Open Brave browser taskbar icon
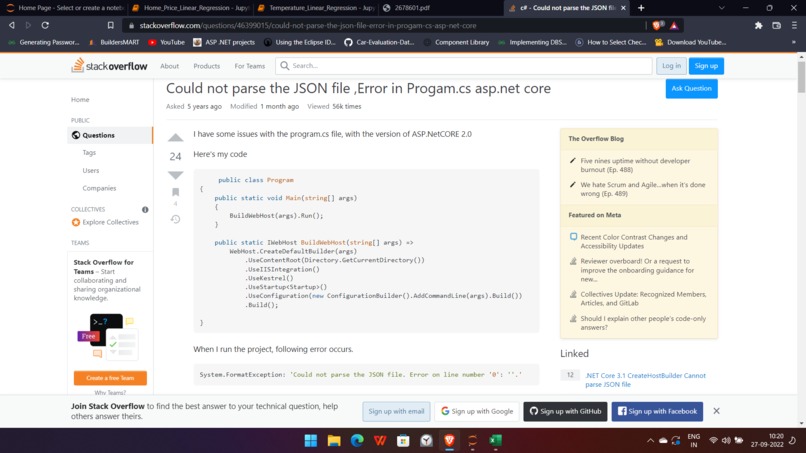Screen dimensions: 806x453 [x=449, y=441]
